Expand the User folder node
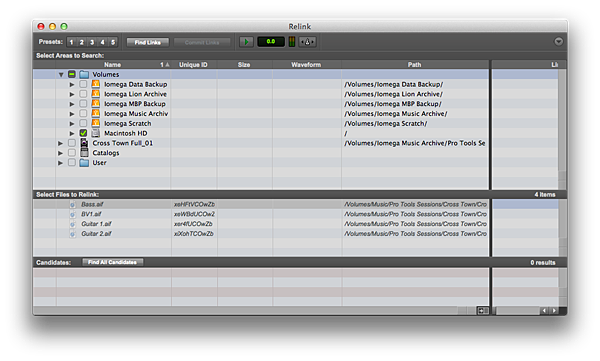This screenshot has height=361, width=600. coord(60,163)
